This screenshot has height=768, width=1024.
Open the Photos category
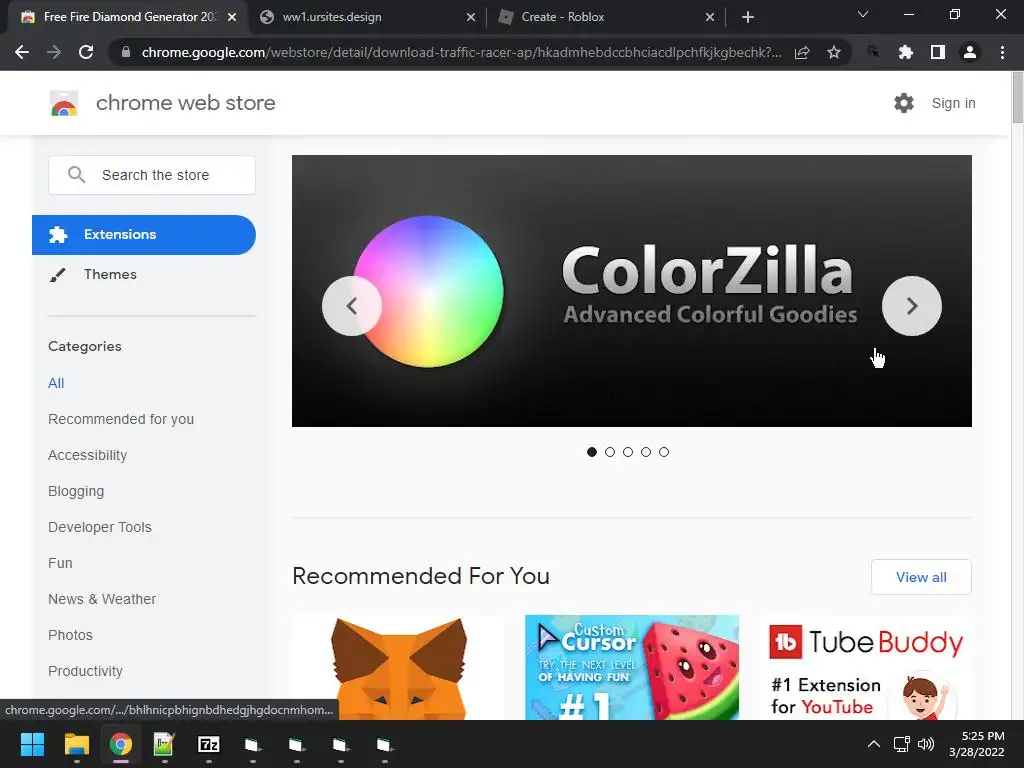click(x=71, y=635)
